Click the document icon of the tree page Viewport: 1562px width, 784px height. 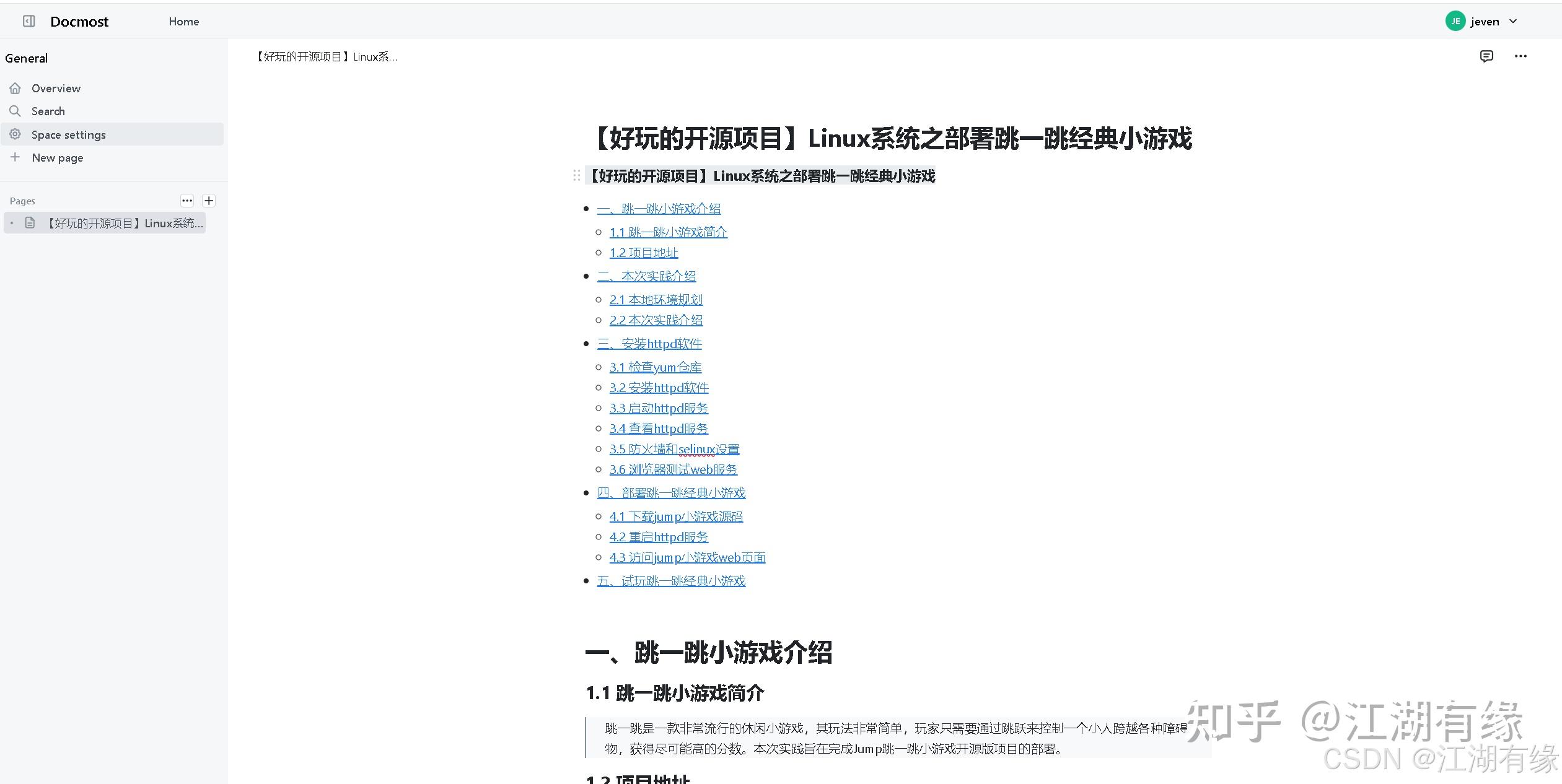pos(30,222)
